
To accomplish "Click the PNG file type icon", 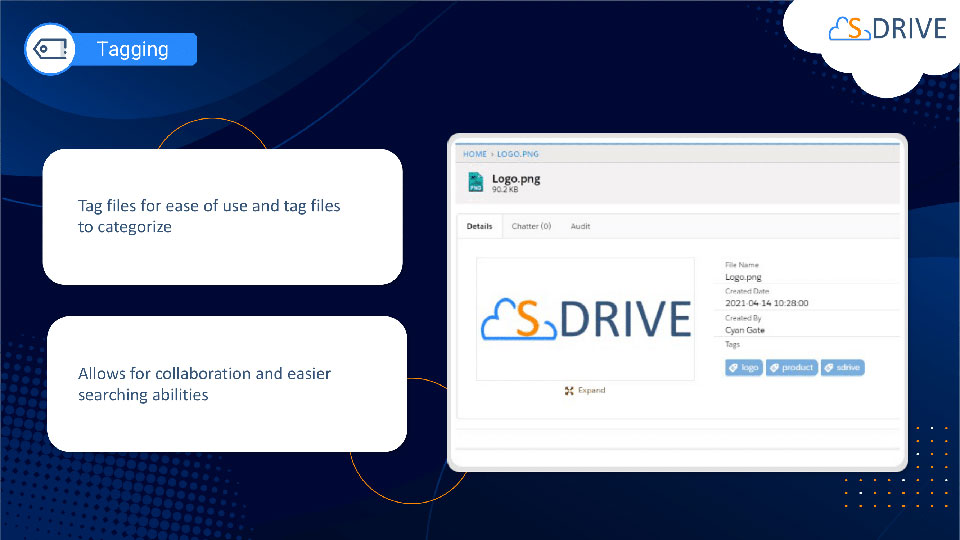I will (x=476, y=182).
